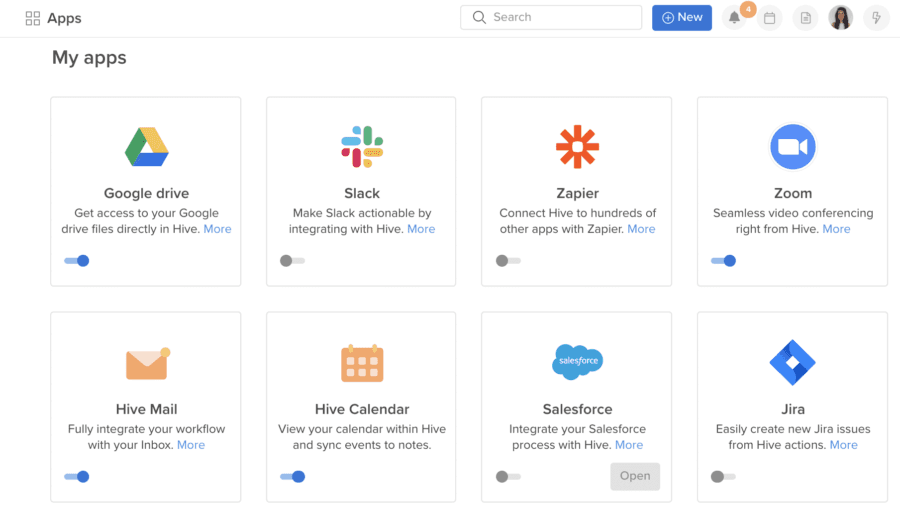Disable the Hive Calendar toggle
Viewport: 900px width, 509px height.
[292, 476]
